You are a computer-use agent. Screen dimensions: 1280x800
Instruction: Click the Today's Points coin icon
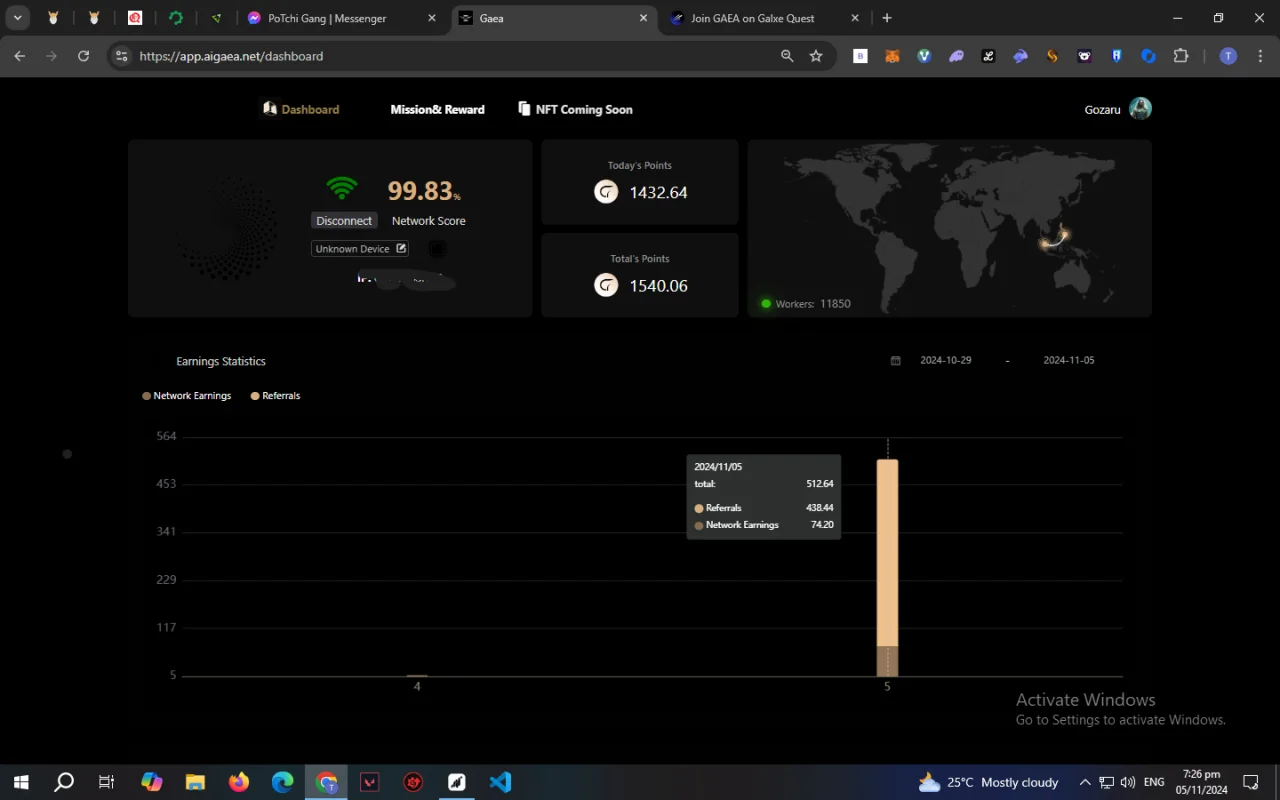tap(606, 192)
